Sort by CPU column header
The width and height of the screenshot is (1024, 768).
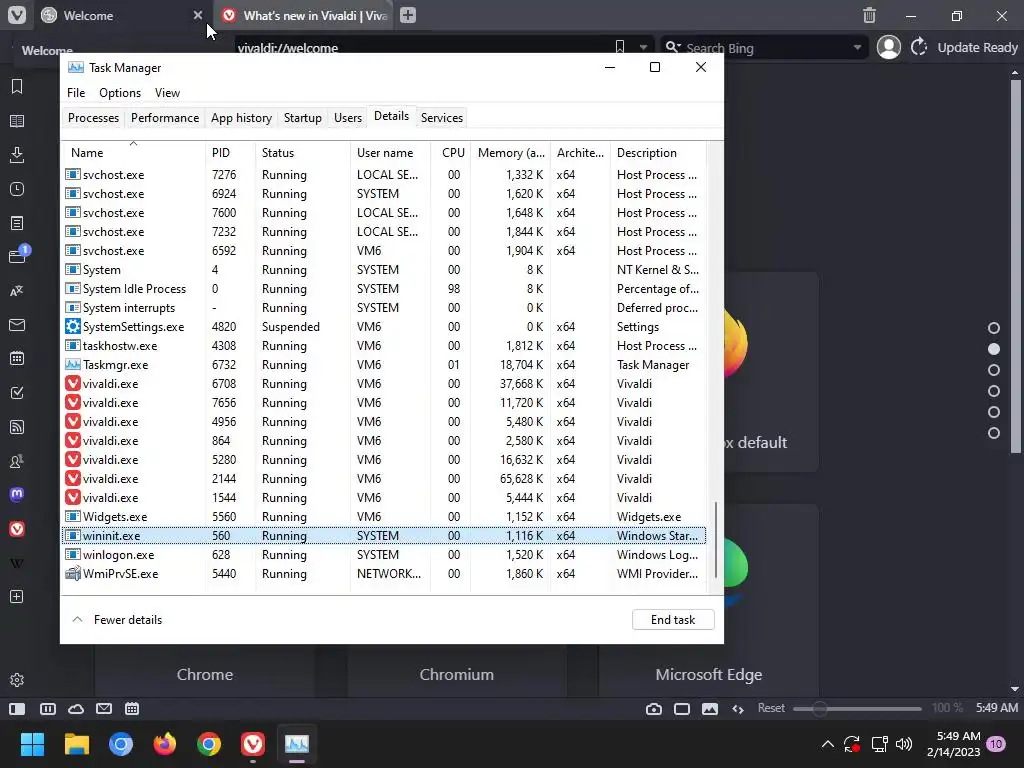tap(451, 153)
